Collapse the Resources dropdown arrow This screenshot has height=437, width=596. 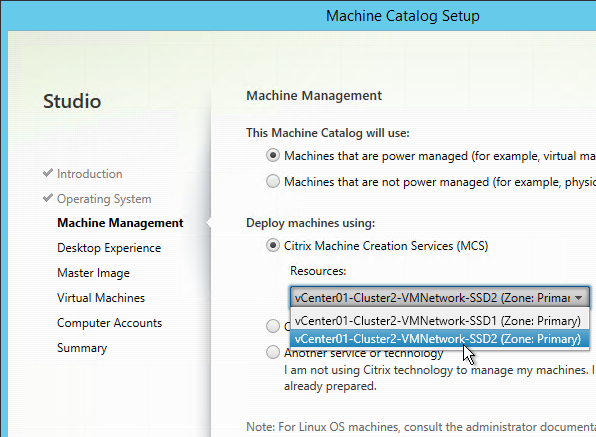(x=579, y=298)
